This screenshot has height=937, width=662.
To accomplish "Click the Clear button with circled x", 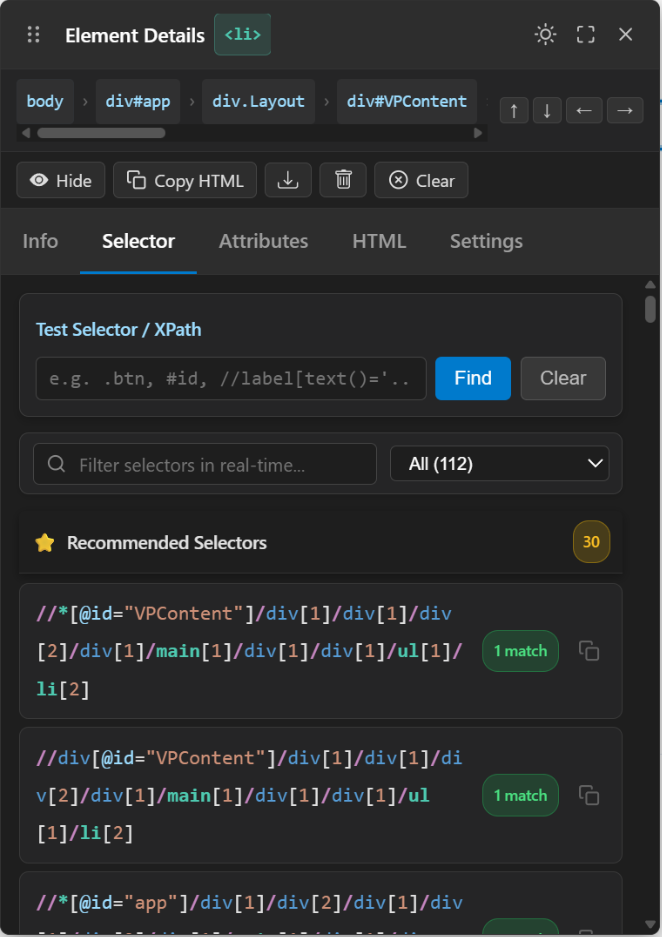I will (x=421, y=180).
